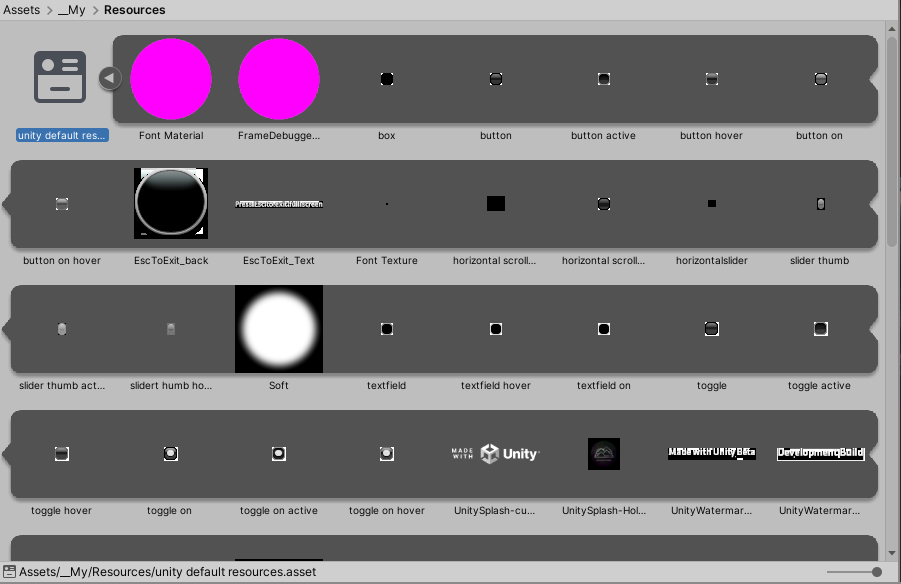Image resolution: width=901 pixels, height=584 pixels.
Task: Click the UnitySplash-cube icon
Action: [x=495, y=453]
